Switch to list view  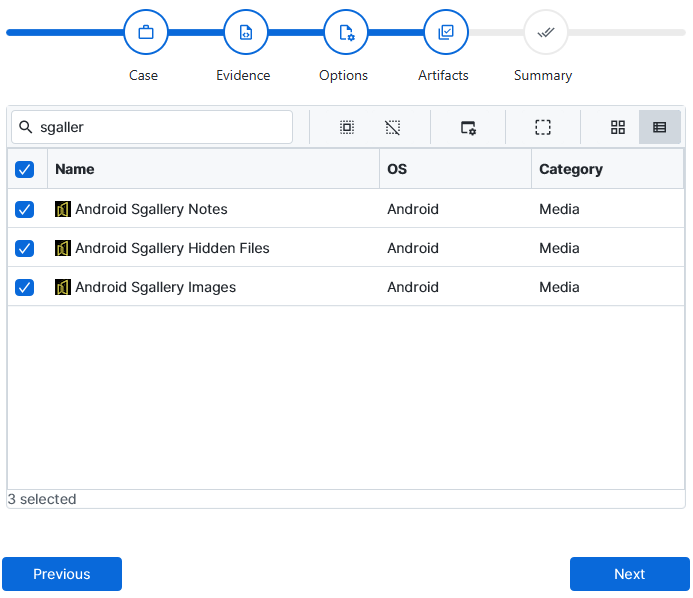[659, 127]
